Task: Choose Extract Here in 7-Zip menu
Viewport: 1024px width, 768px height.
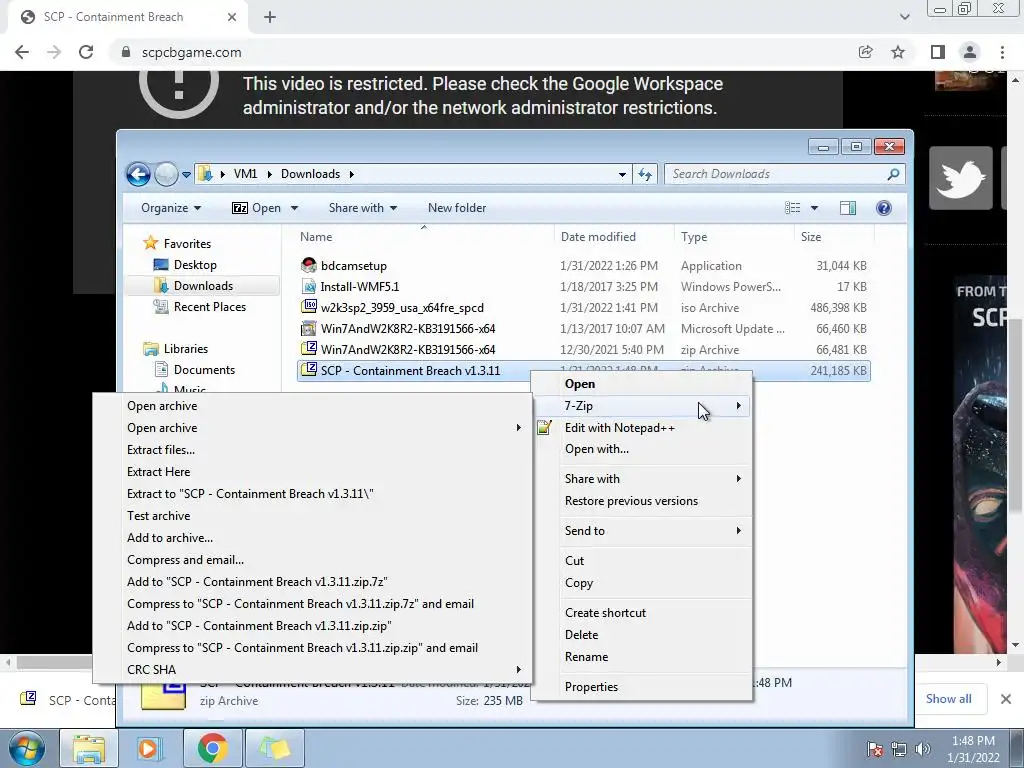Action: [312, 472]
